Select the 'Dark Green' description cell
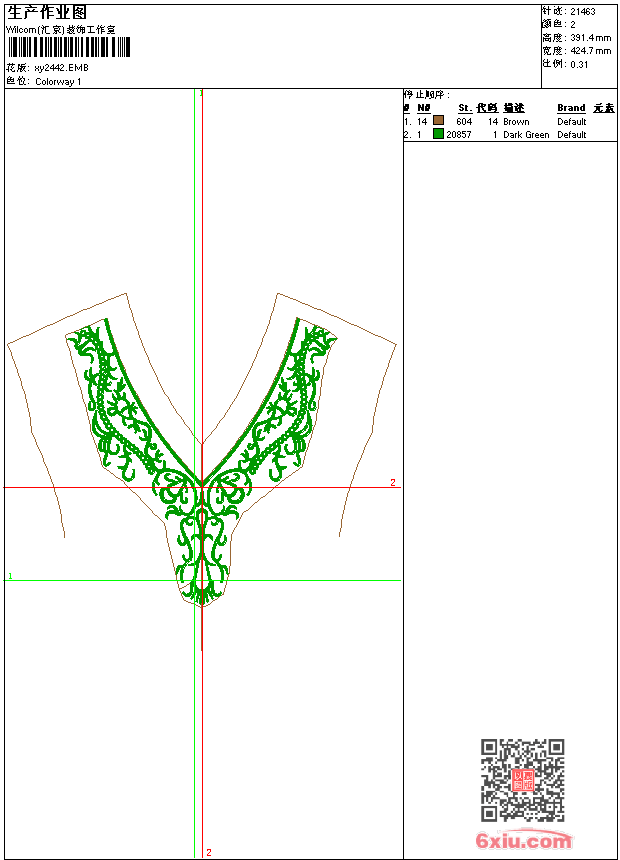Image resolution: width=620 pixels, height=860 pixels. click(526, 135)
